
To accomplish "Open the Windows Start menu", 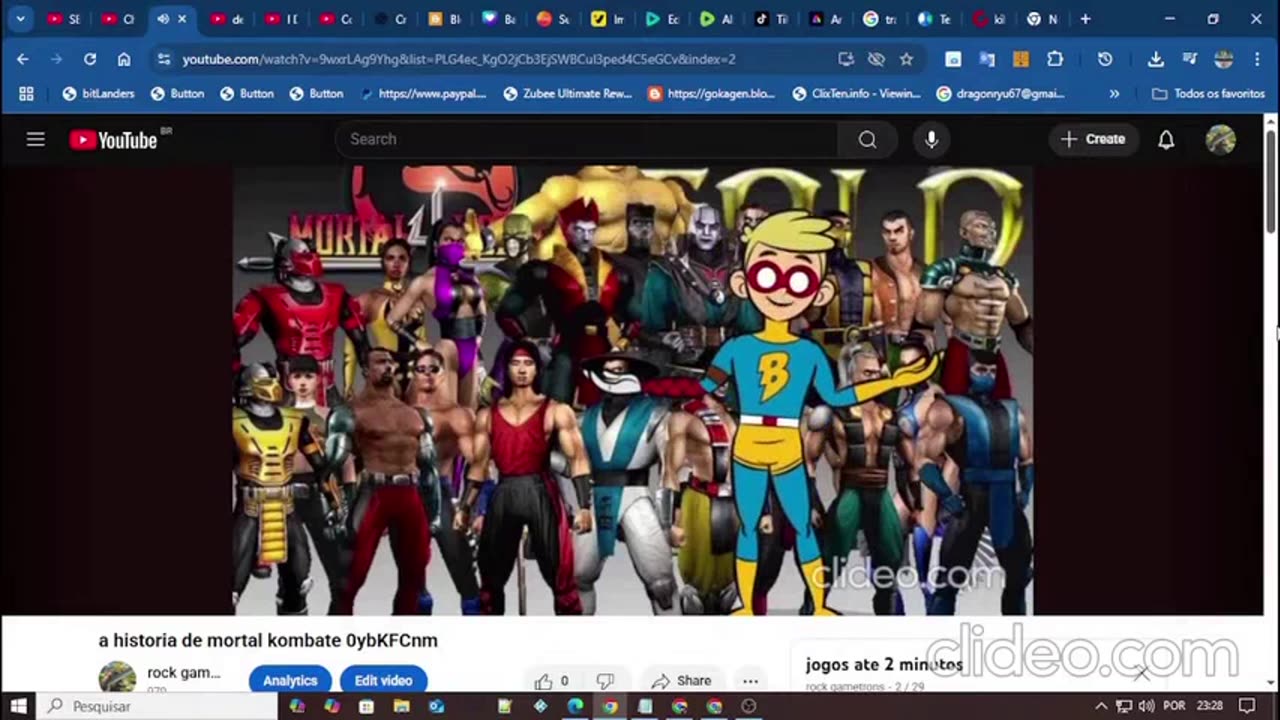I will click(x=18, y=706).
